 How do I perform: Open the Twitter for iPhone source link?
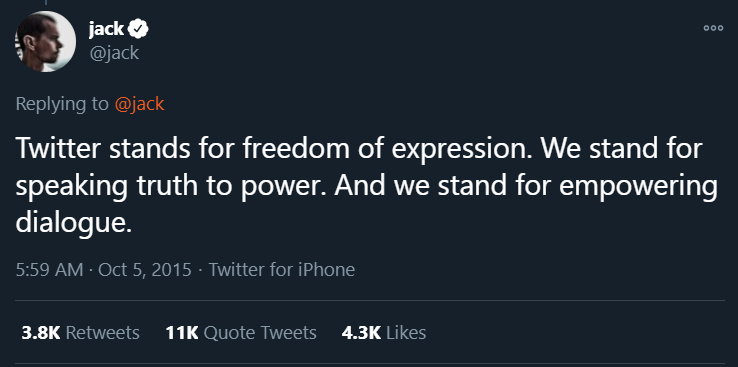click(281, 270)
